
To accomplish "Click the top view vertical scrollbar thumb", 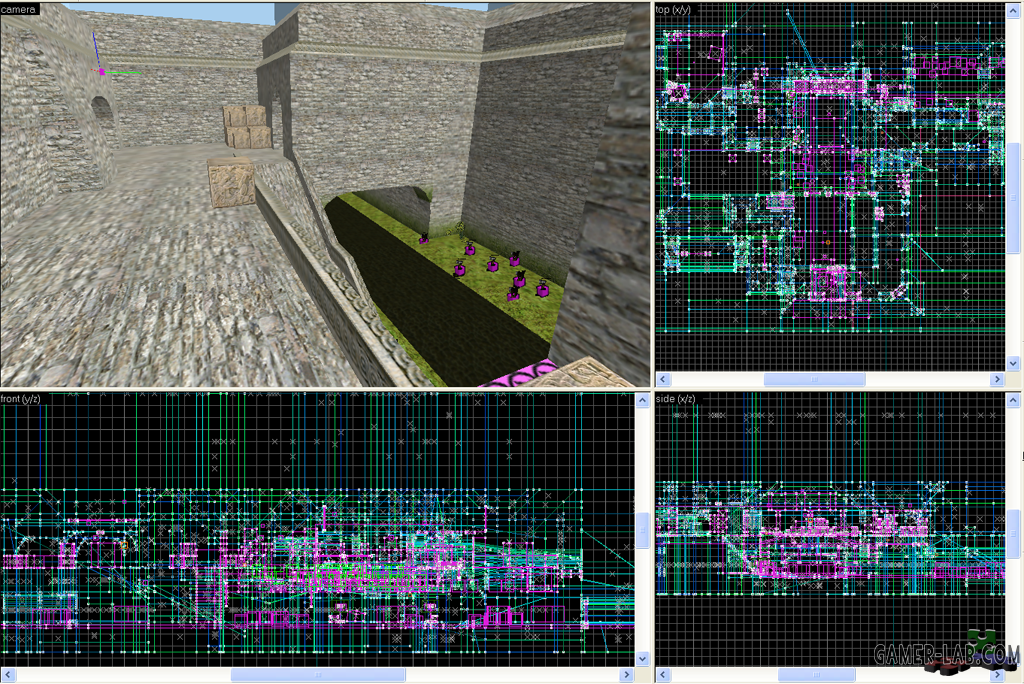I will 1014,198.
